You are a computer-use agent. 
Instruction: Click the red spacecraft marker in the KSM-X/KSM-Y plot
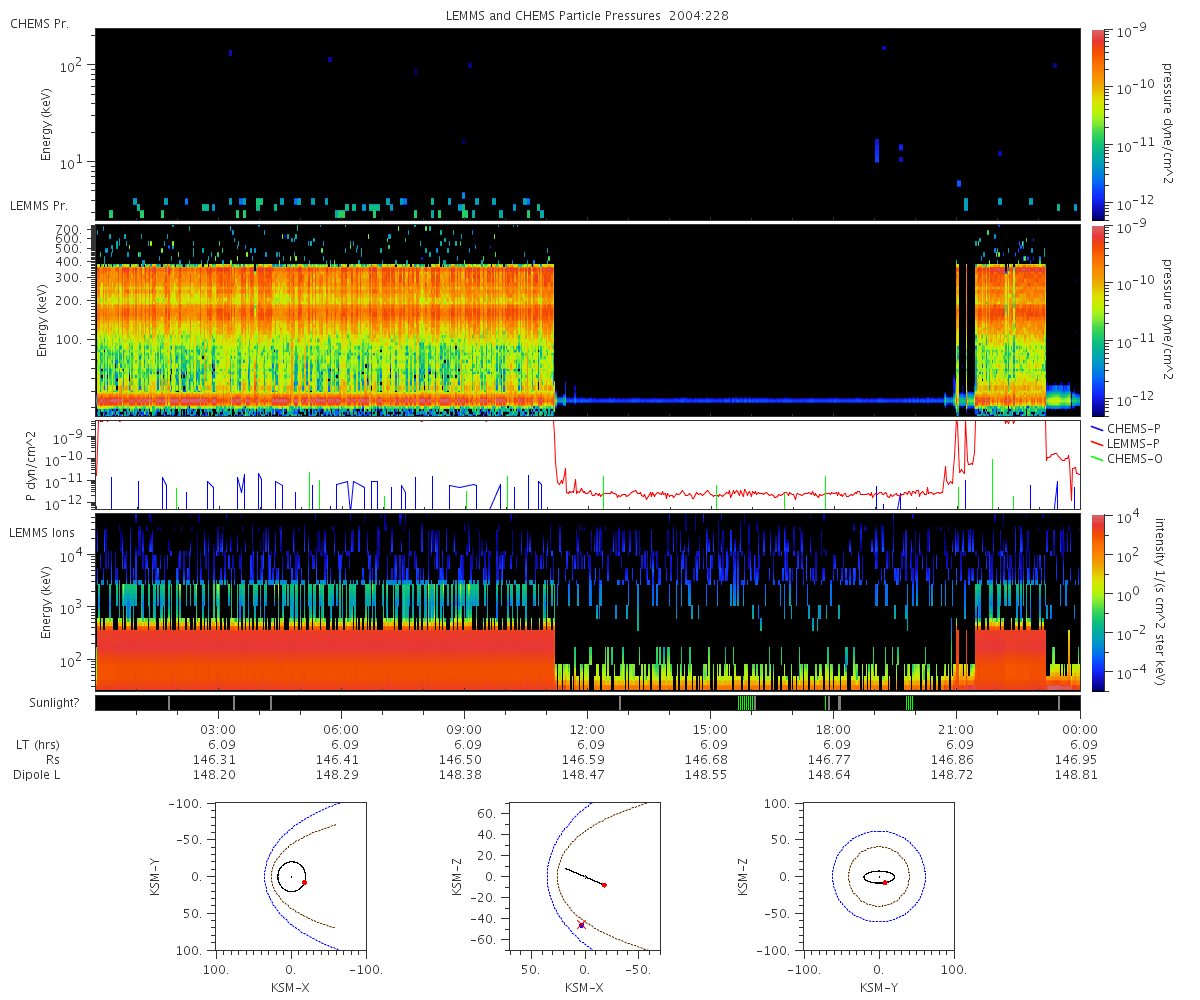point(304,882)
